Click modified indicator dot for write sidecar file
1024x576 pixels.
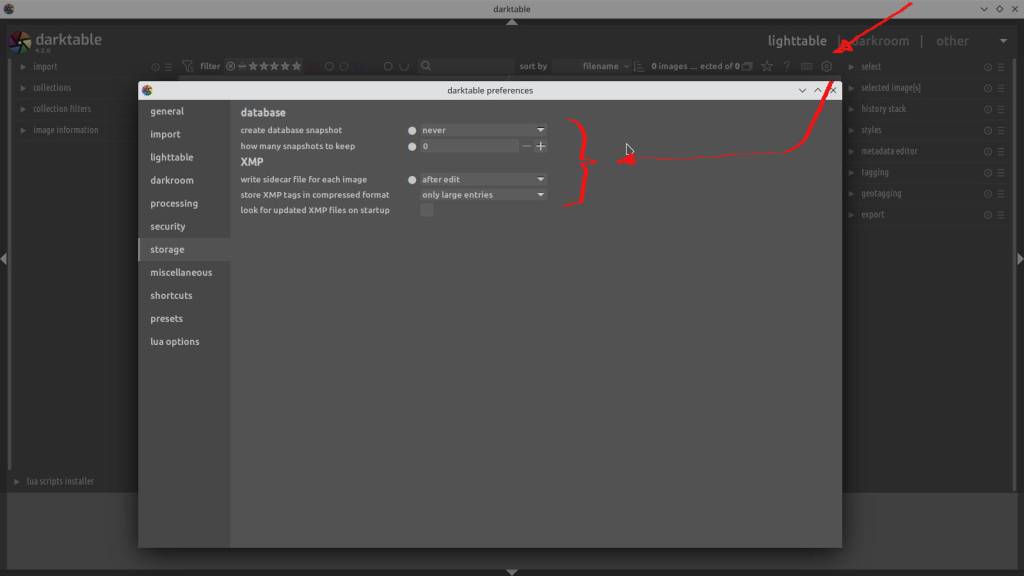[412, 180]
